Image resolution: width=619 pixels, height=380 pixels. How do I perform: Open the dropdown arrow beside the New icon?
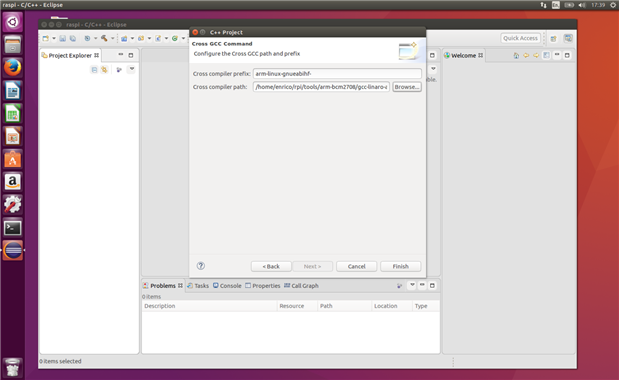pyautogui.click(x=54, y=38)
